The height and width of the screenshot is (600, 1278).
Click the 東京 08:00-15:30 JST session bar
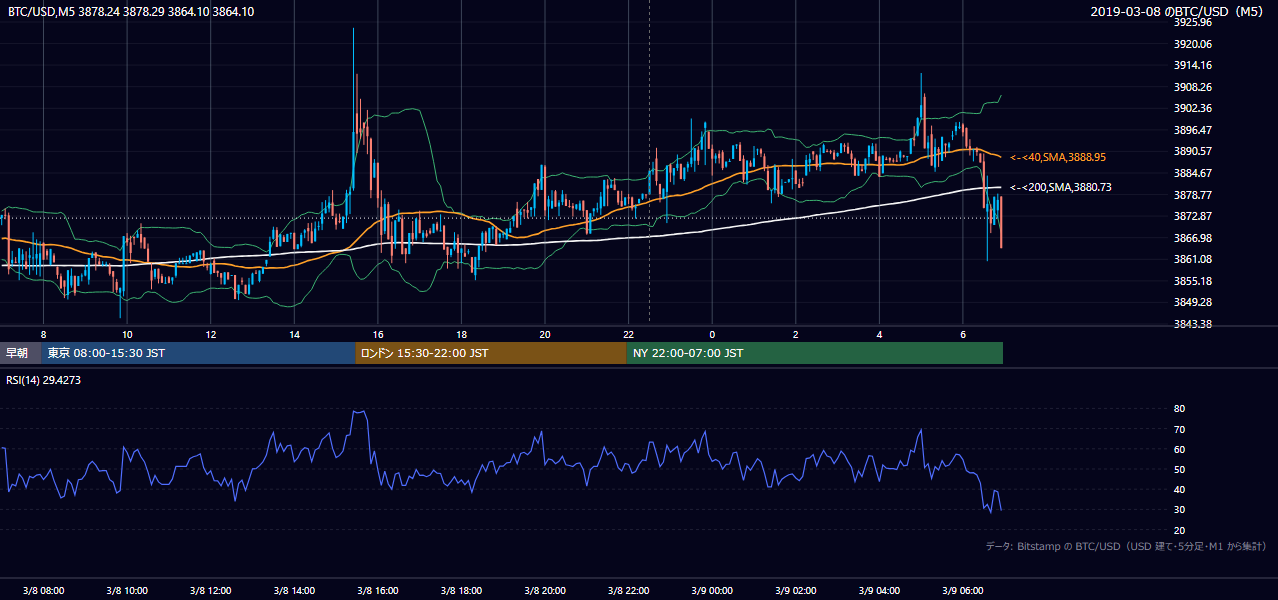198,353
